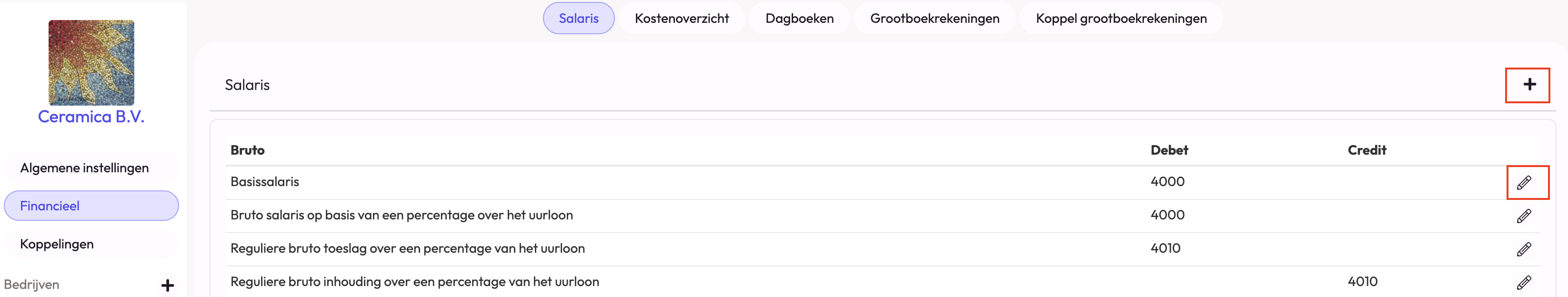Click the Ceramica B.V. company logo

point(91,63)
